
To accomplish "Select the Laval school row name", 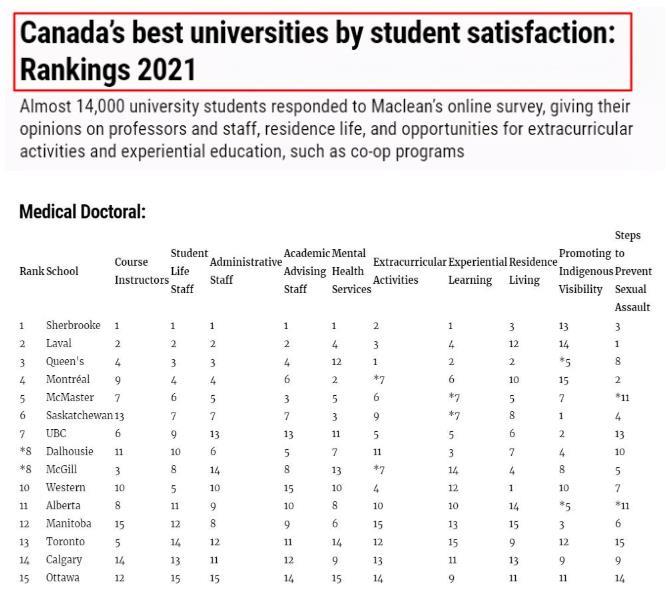I will (x=59, y=343).
